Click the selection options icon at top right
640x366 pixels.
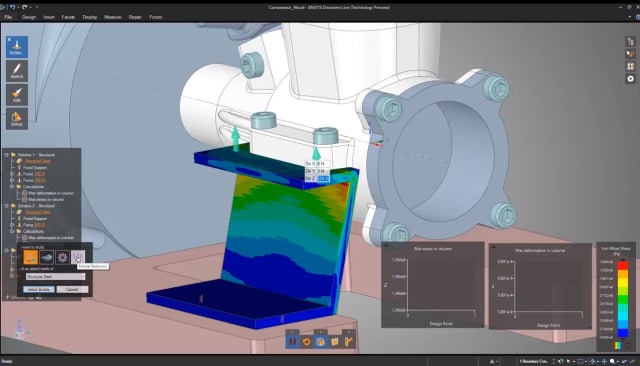631,54
